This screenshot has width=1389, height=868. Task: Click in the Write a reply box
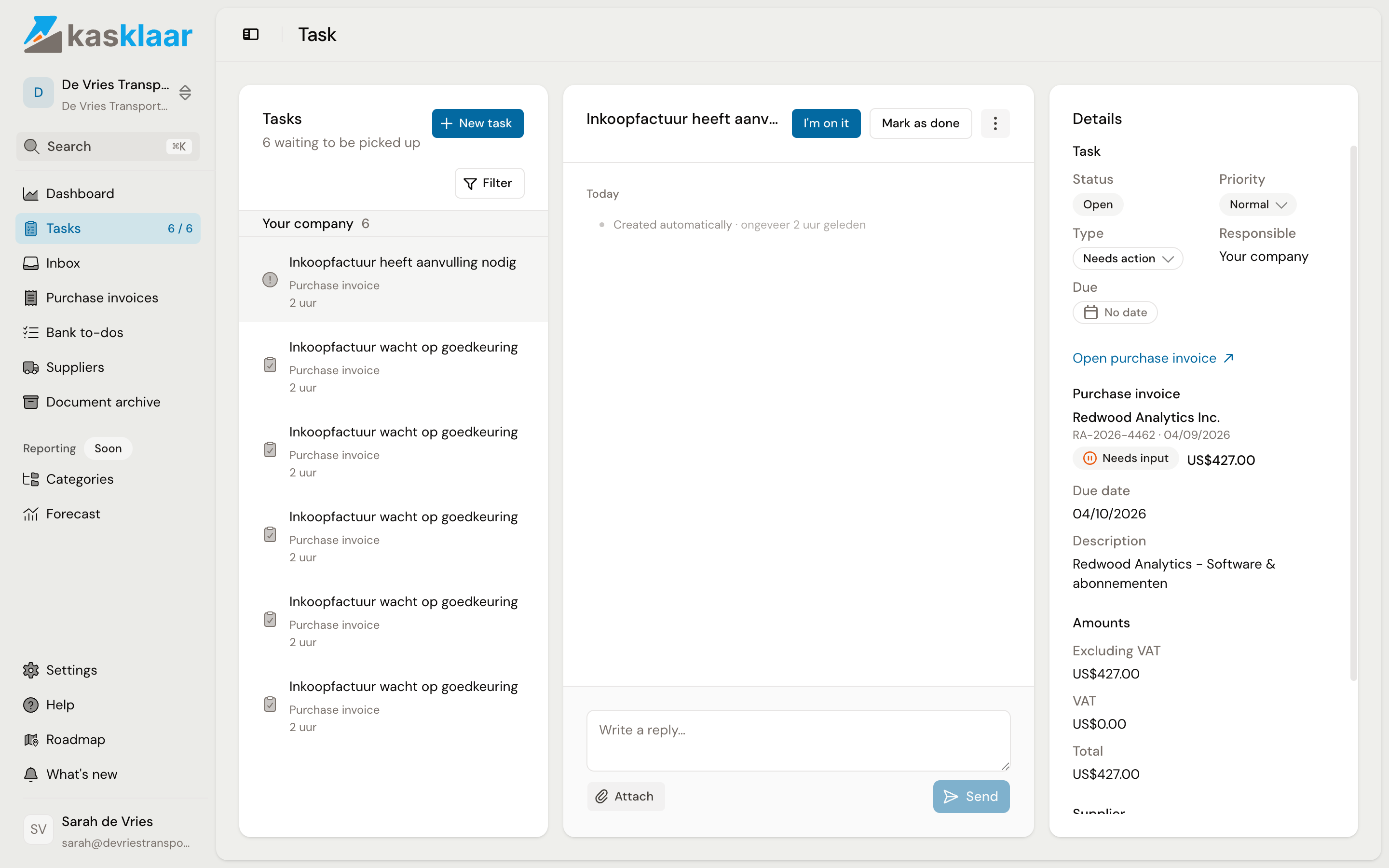pos(798,741)
